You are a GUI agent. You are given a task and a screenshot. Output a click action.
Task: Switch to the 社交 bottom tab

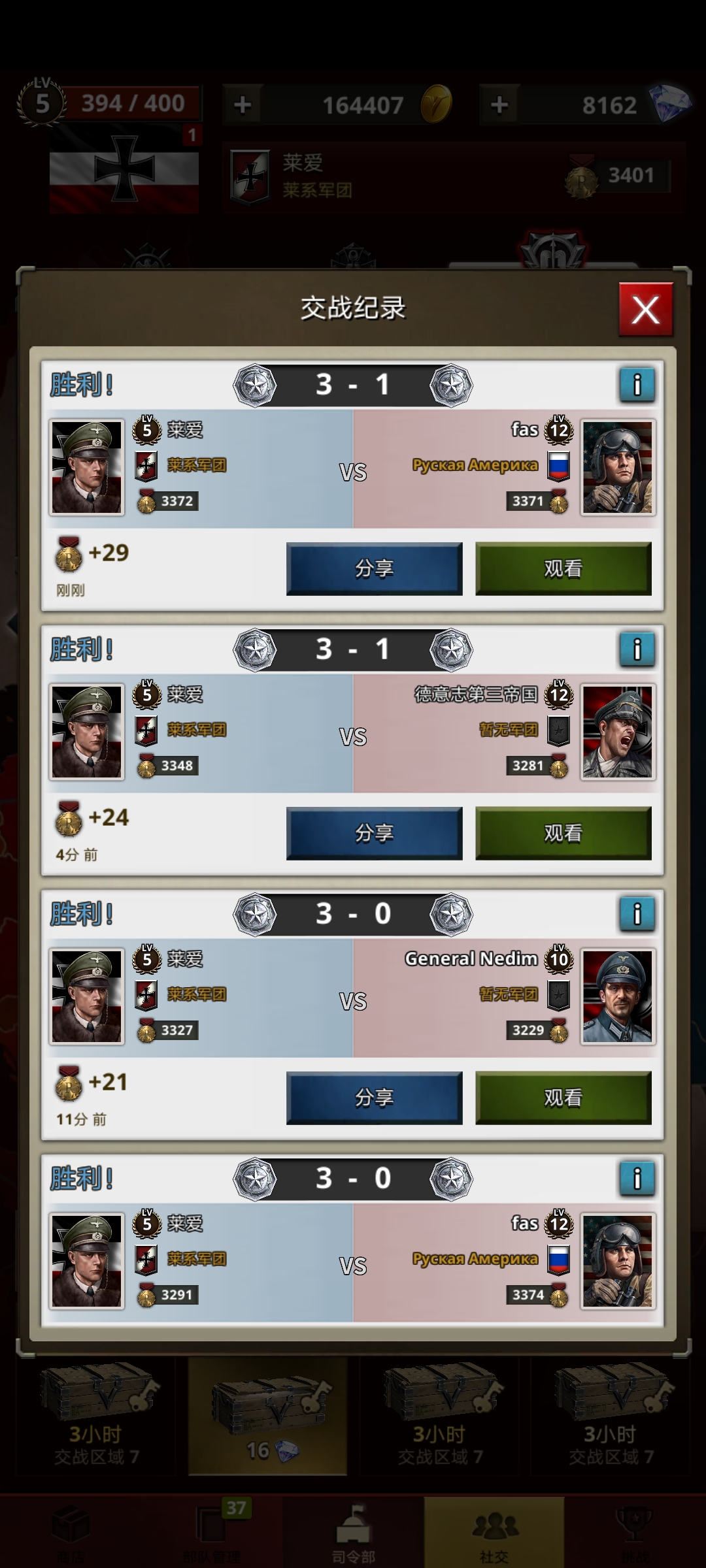[x=494, y=1532]
